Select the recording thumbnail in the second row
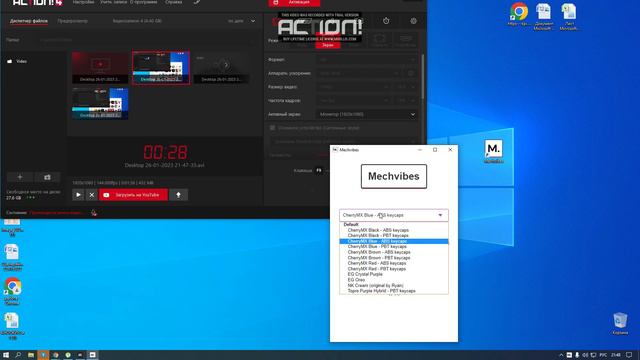Viewport: 640px width, 360px height. coord(100,104)
